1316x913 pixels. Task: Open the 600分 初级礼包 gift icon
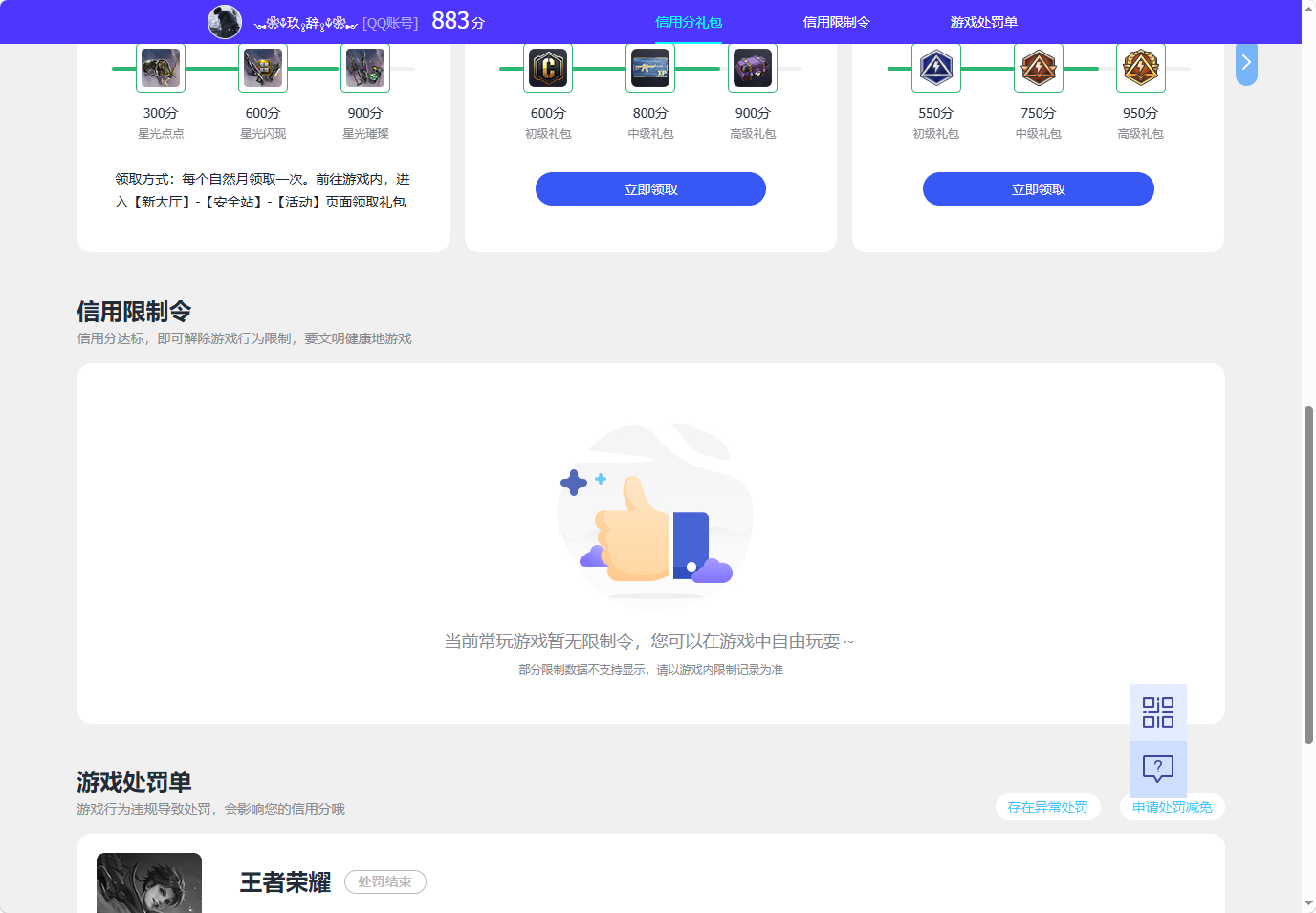548,68
